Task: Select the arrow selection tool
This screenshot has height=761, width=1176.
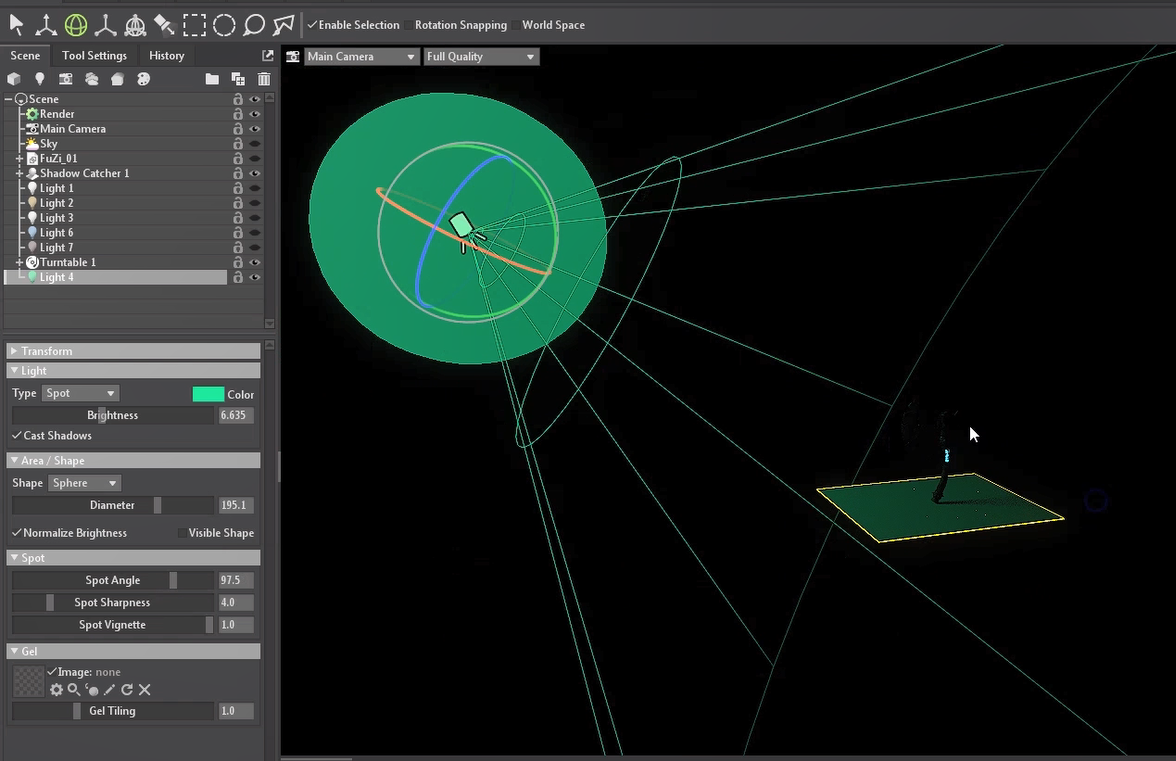Action: [16, 25]
